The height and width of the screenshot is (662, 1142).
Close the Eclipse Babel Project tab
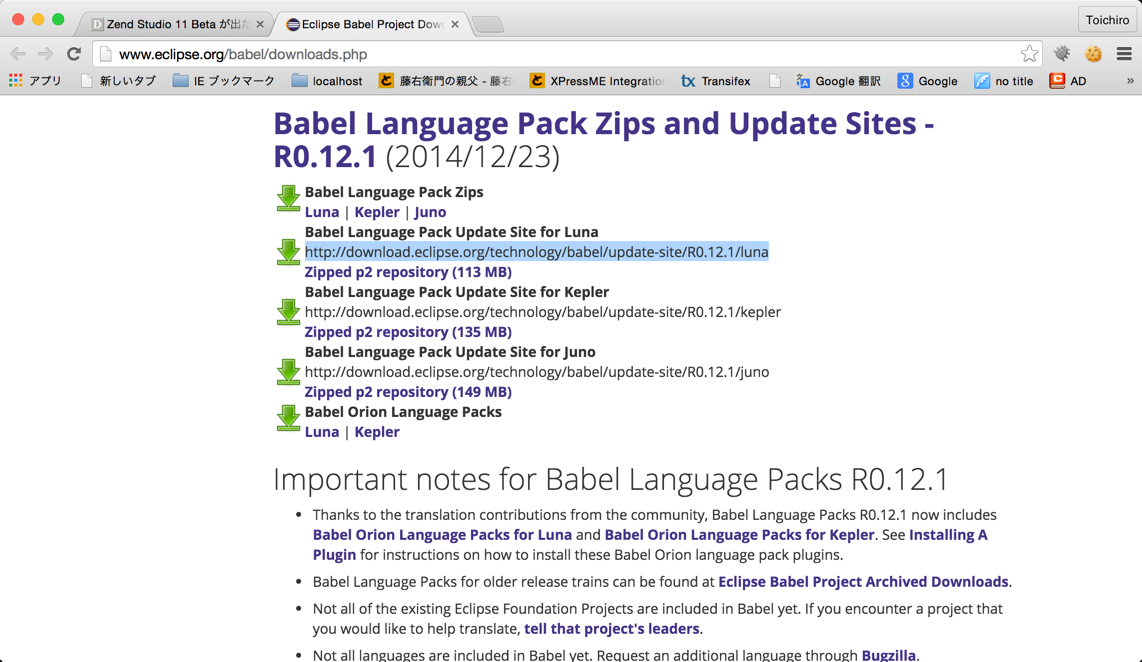[x=455, y=24]
